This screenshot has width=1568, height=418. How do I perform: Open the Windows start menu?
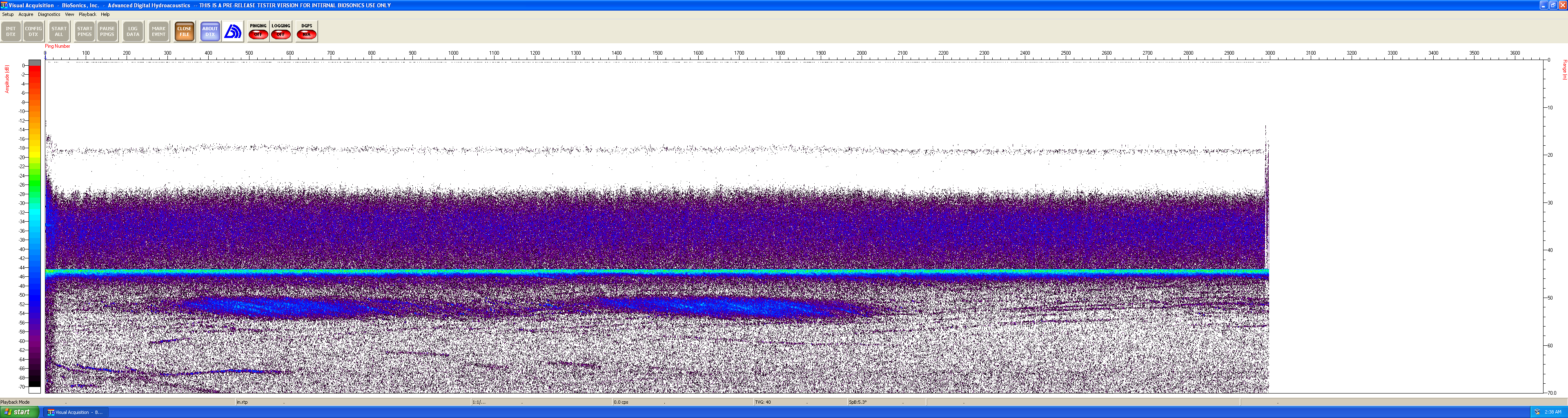pos(20,412)
